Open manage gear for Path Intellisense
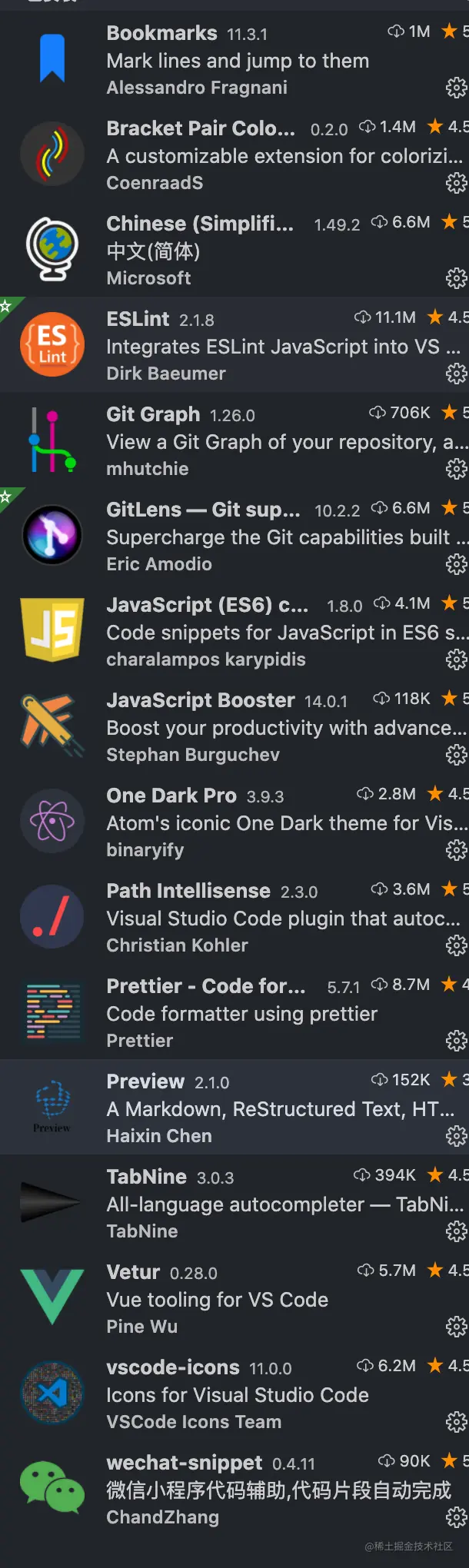469x1568 pixels. (457, 945)
